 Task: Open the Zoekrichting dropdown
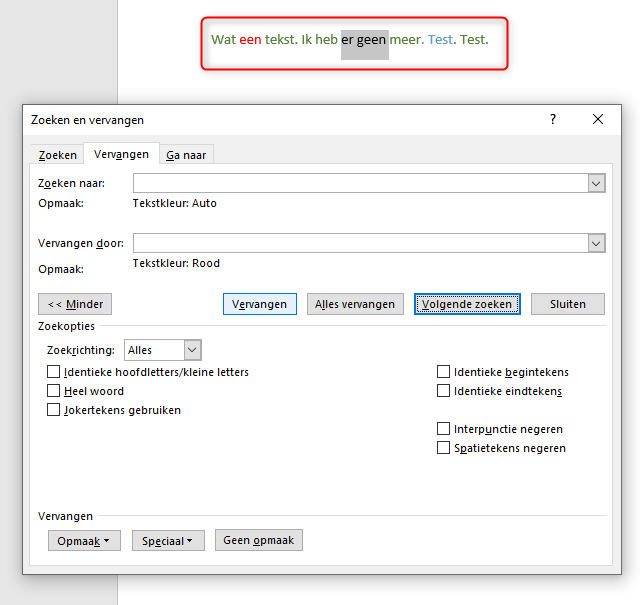(x=163, y=350)
